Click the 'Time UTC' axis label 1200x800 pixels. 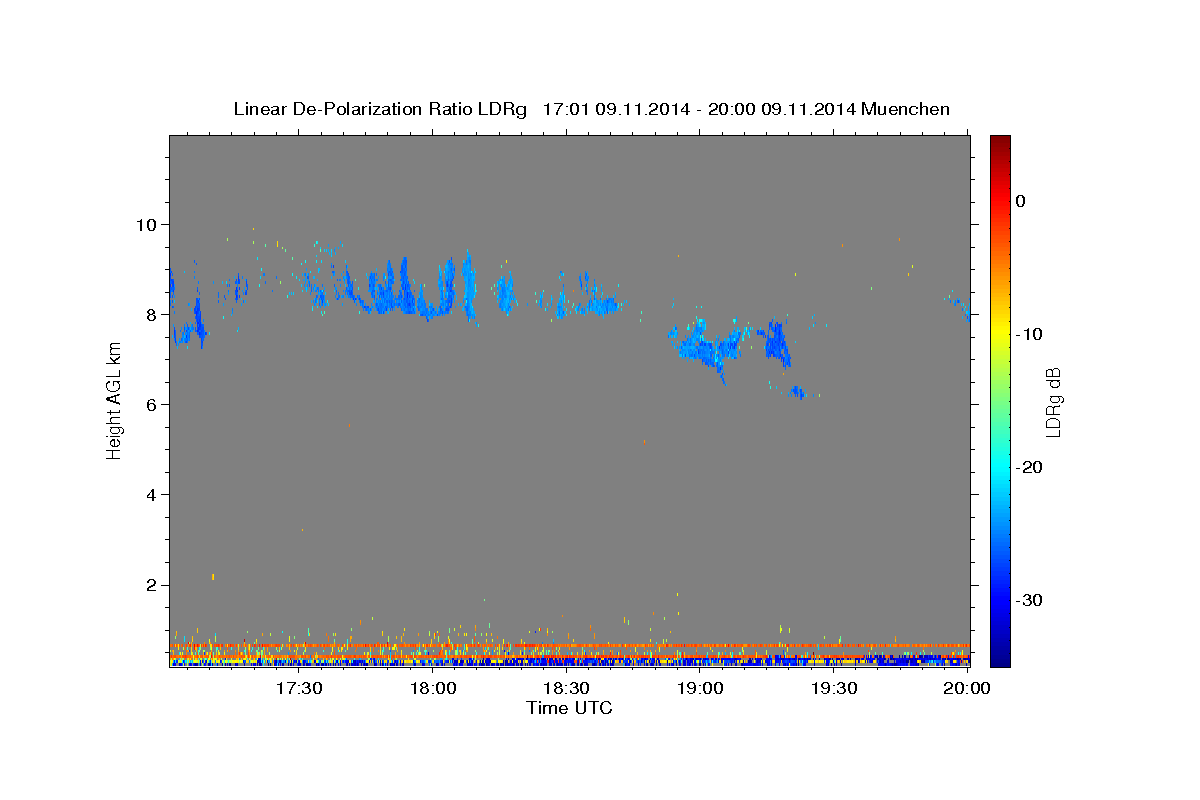click(569, 708)
